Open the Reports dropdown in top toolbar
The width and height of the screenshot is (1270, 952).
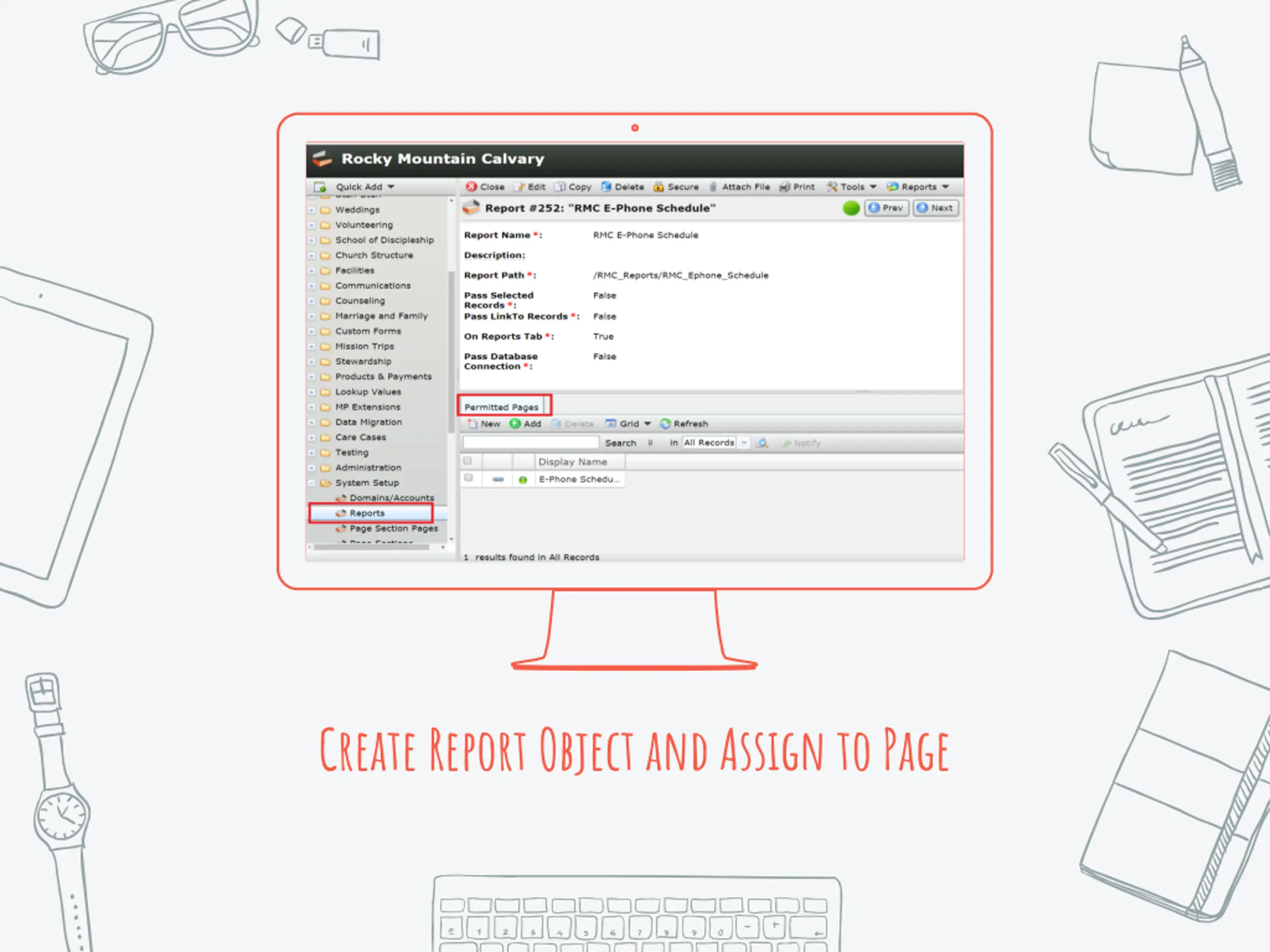917,186
